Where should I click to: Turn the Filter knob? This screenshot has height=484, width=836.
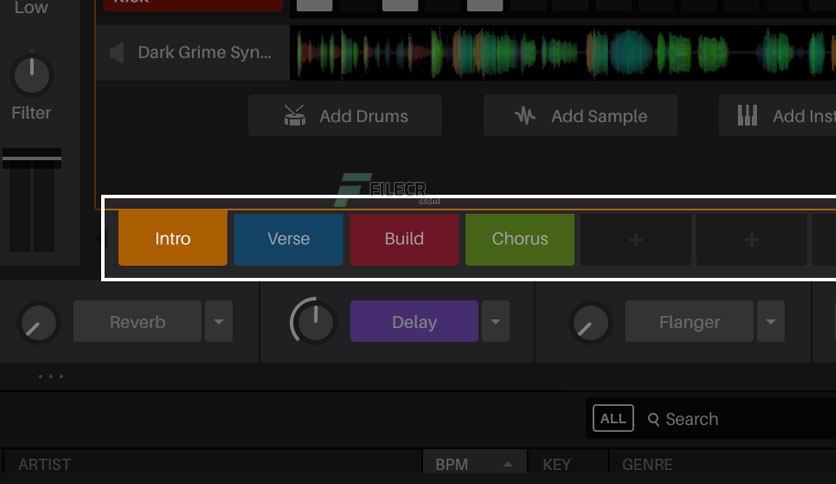click(x=32, y=75)
